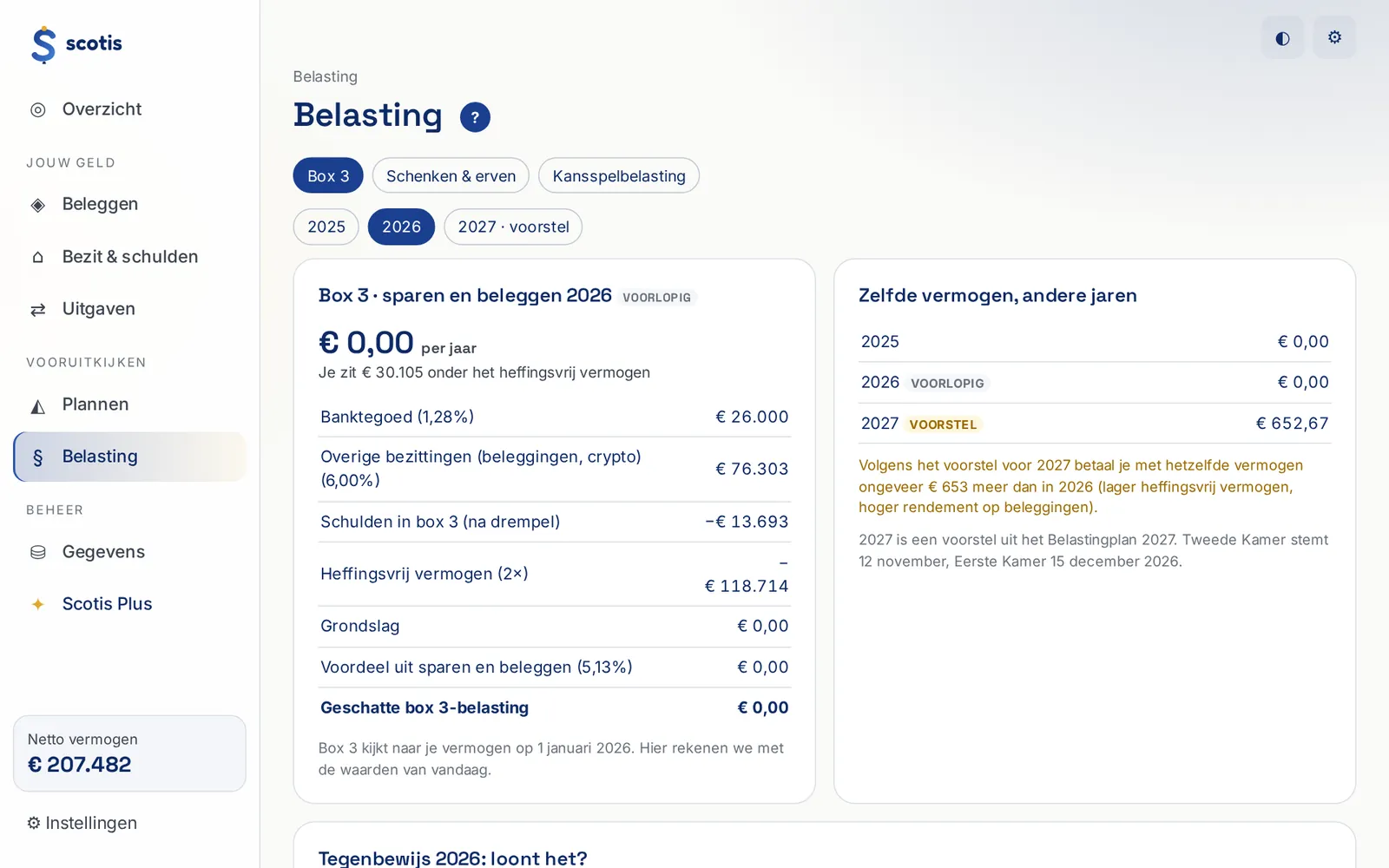This screenshot has height=868, width=1389.
Task: Click Schulden in box 3 row label
Action: point(440,522)
